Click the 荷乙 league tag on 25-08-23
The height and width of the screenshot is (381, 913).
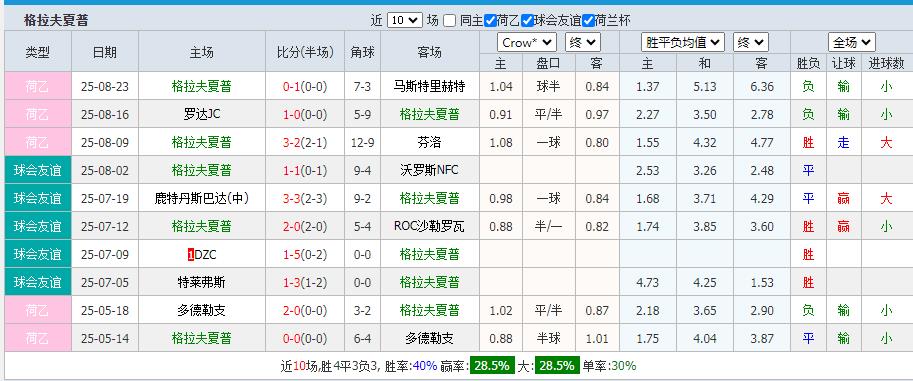(38, 87)
